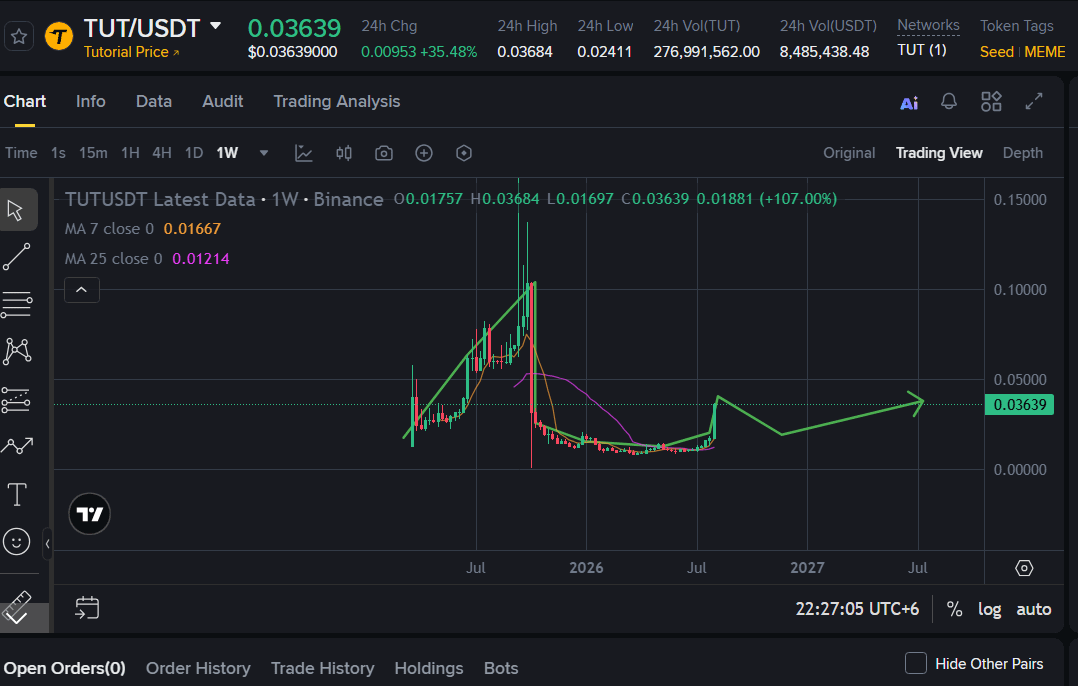Expand chart to fullscreen icon
This screenshot has width=1078, height=686.
coord(1034,102)
